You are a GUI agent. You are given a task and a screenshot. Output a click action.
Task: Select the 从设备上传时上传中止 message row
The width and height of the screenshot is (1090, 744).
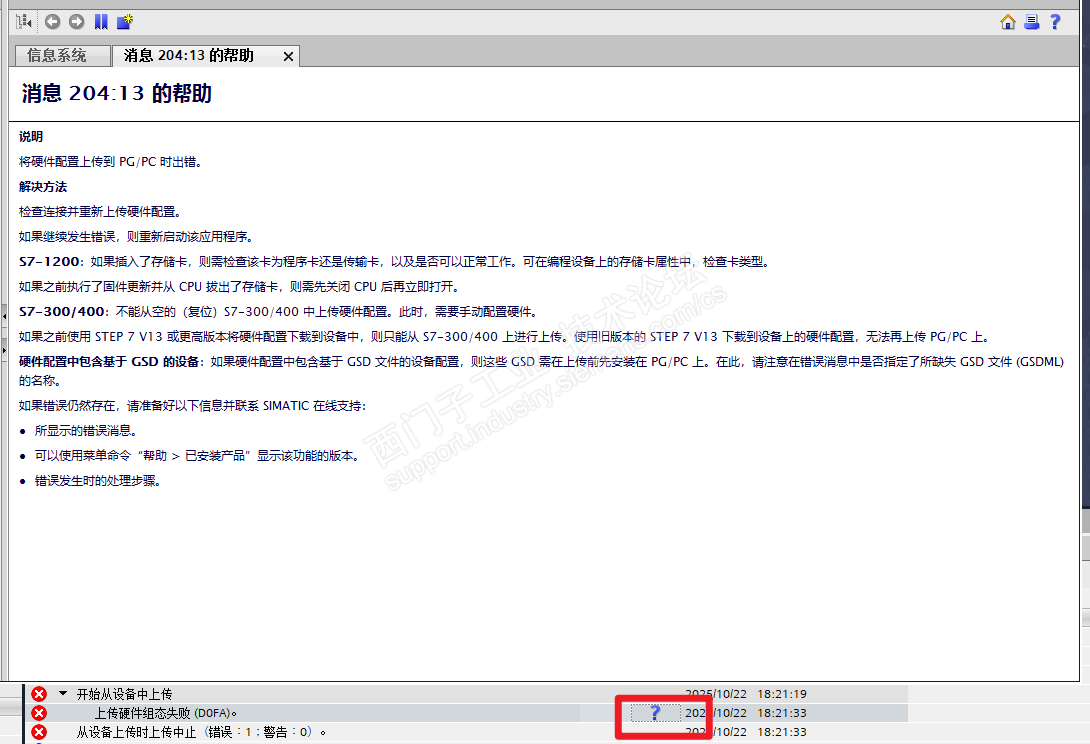click(x=467, y=731)
